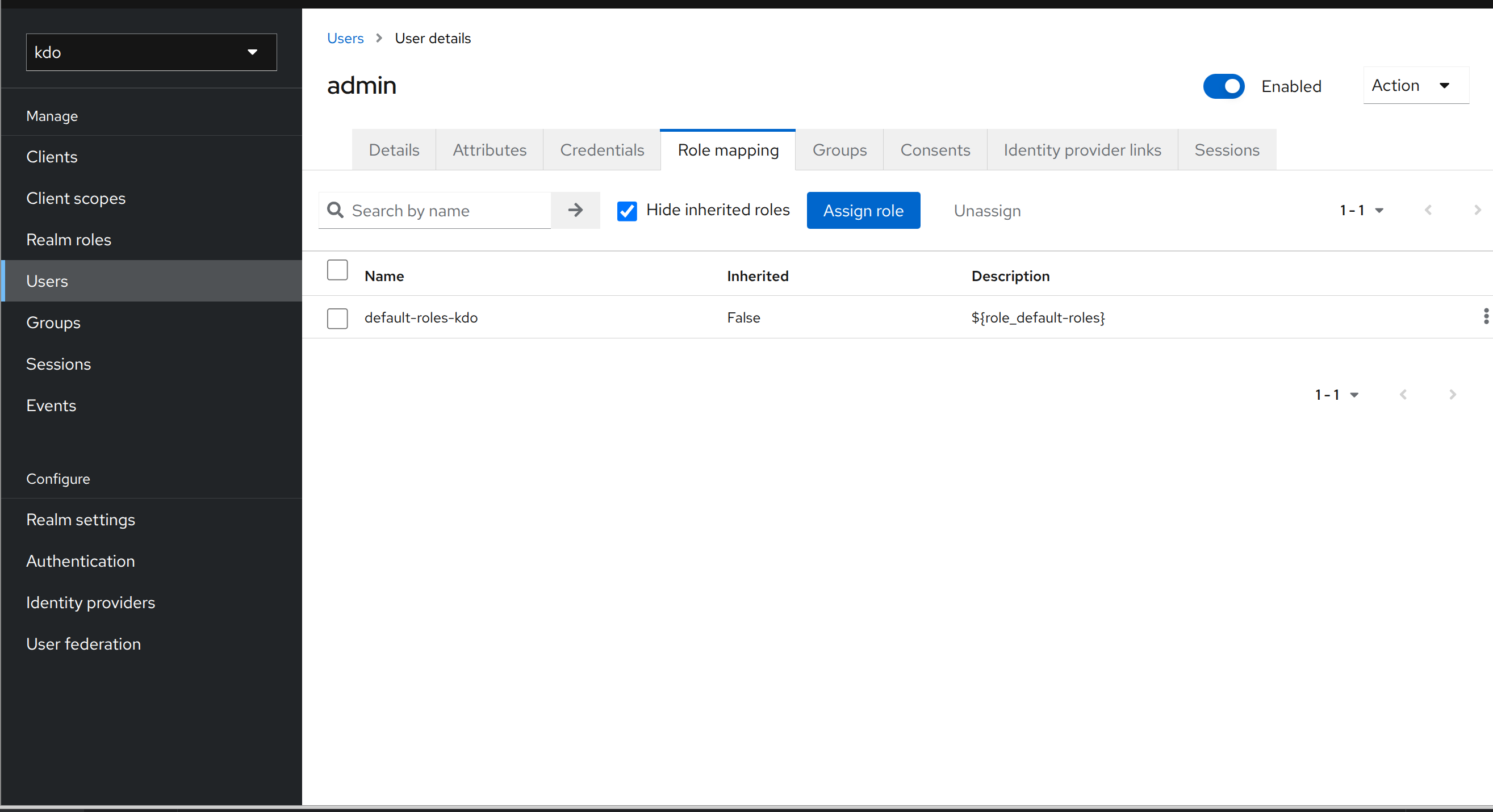Select the default-roles-kdo row checkbox
1493x812 pixels.
pyautogui.click(x=337, y=318)
